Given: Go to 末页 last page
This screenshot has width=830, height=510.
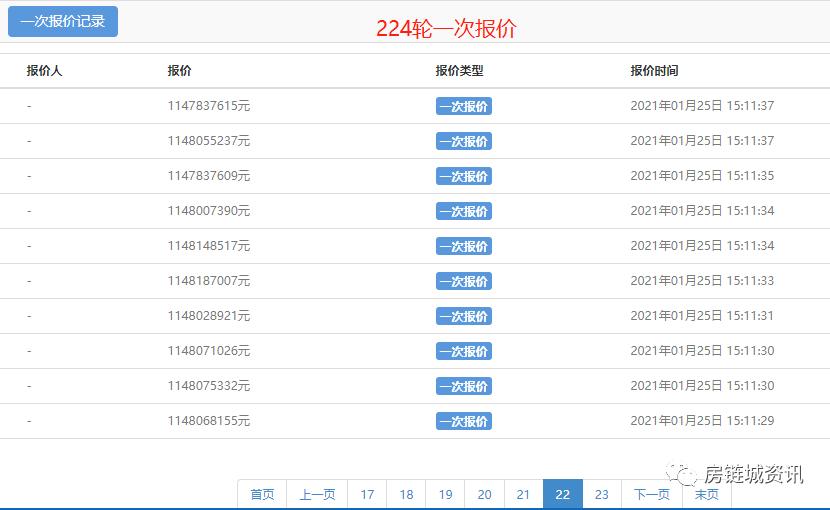Looking at the screenshot, I should click(x=707, y=495).
